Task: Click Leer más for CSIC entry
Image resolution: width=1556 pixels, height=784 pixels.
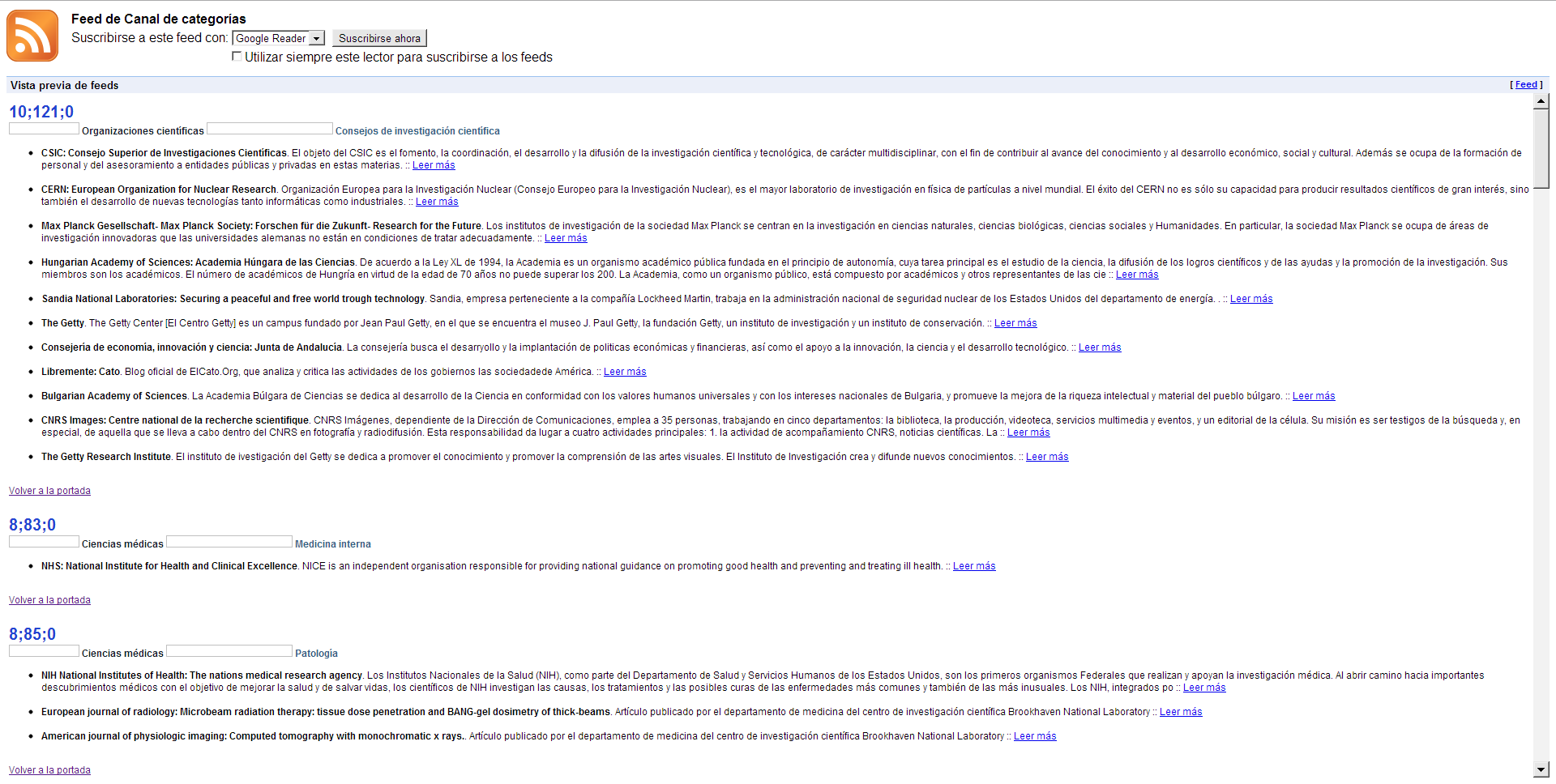Action: click(434, 165)
